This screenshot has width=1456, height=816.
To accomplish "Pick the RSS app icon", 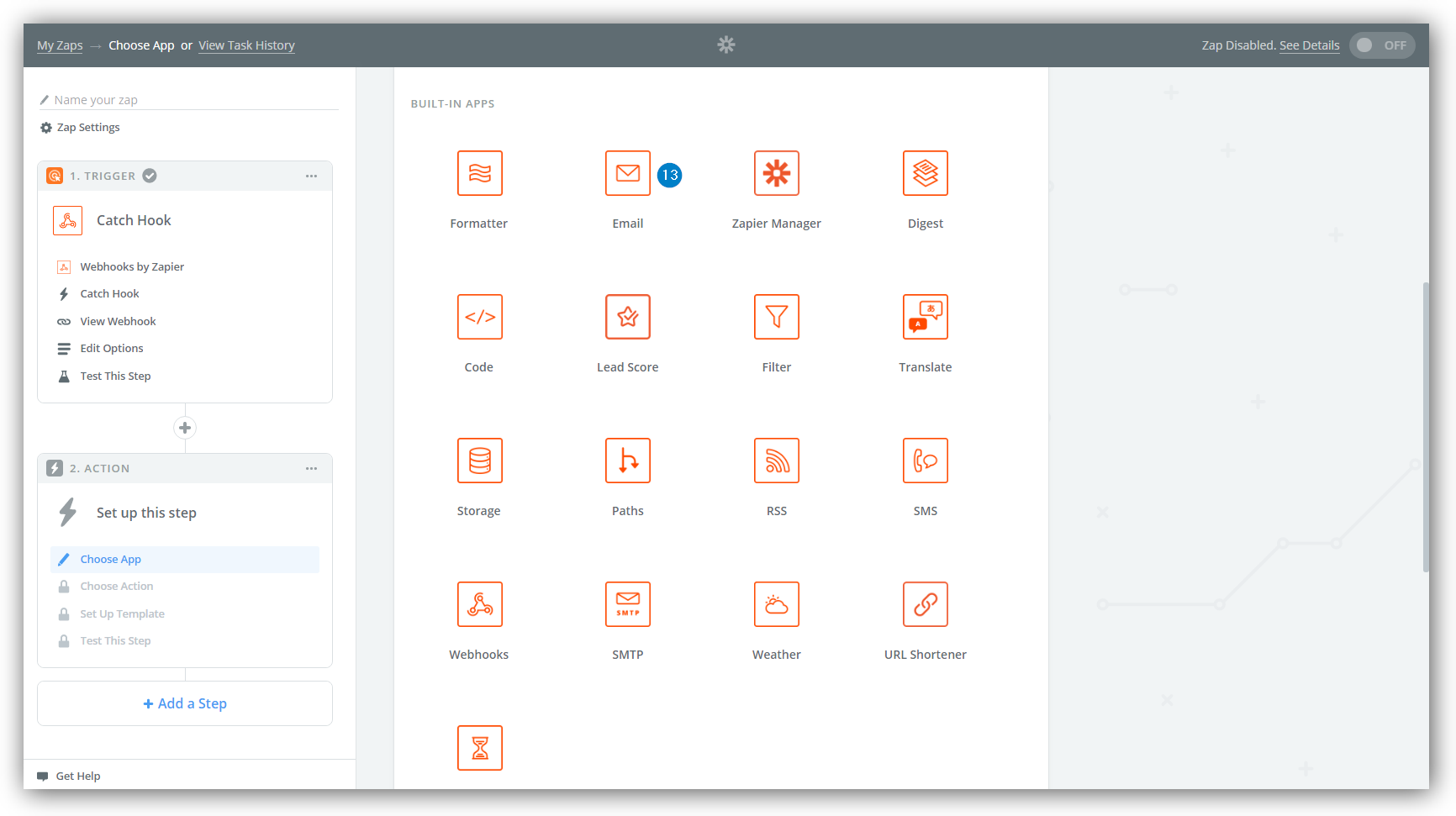I will (777, 461).
